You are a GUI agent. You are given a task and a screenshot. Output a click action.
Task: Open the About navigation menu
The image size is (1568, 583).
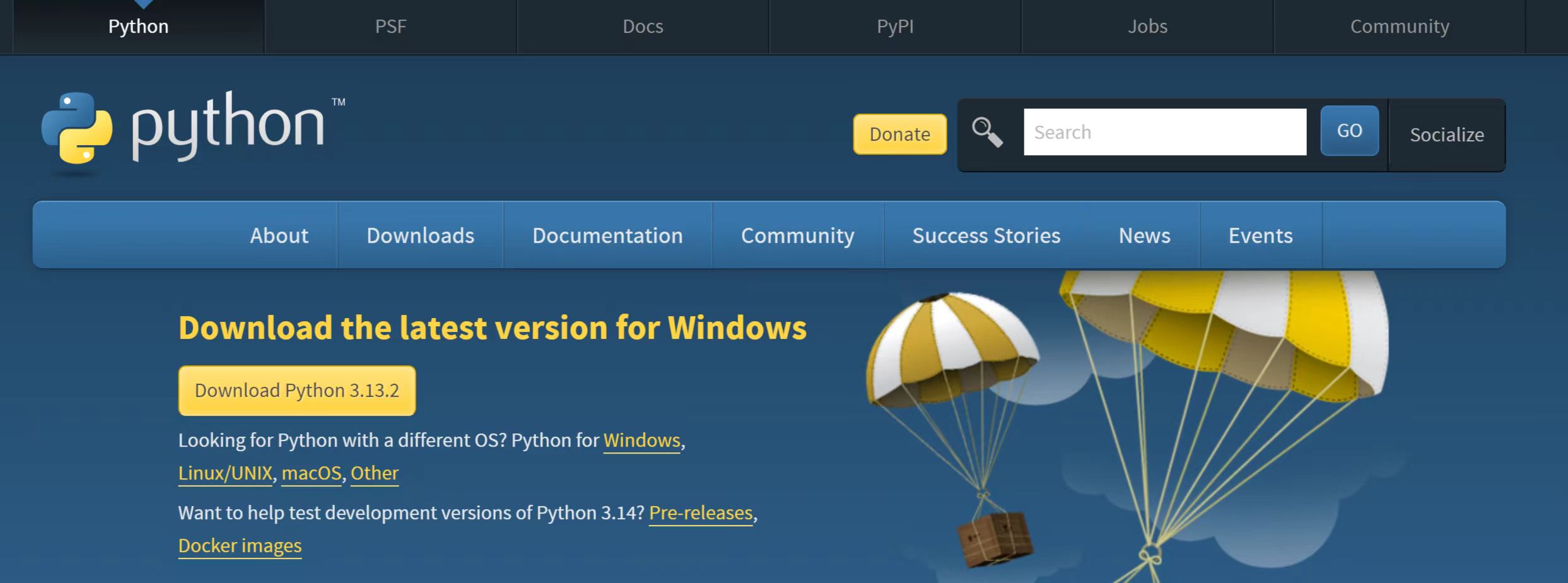(279, 235)
